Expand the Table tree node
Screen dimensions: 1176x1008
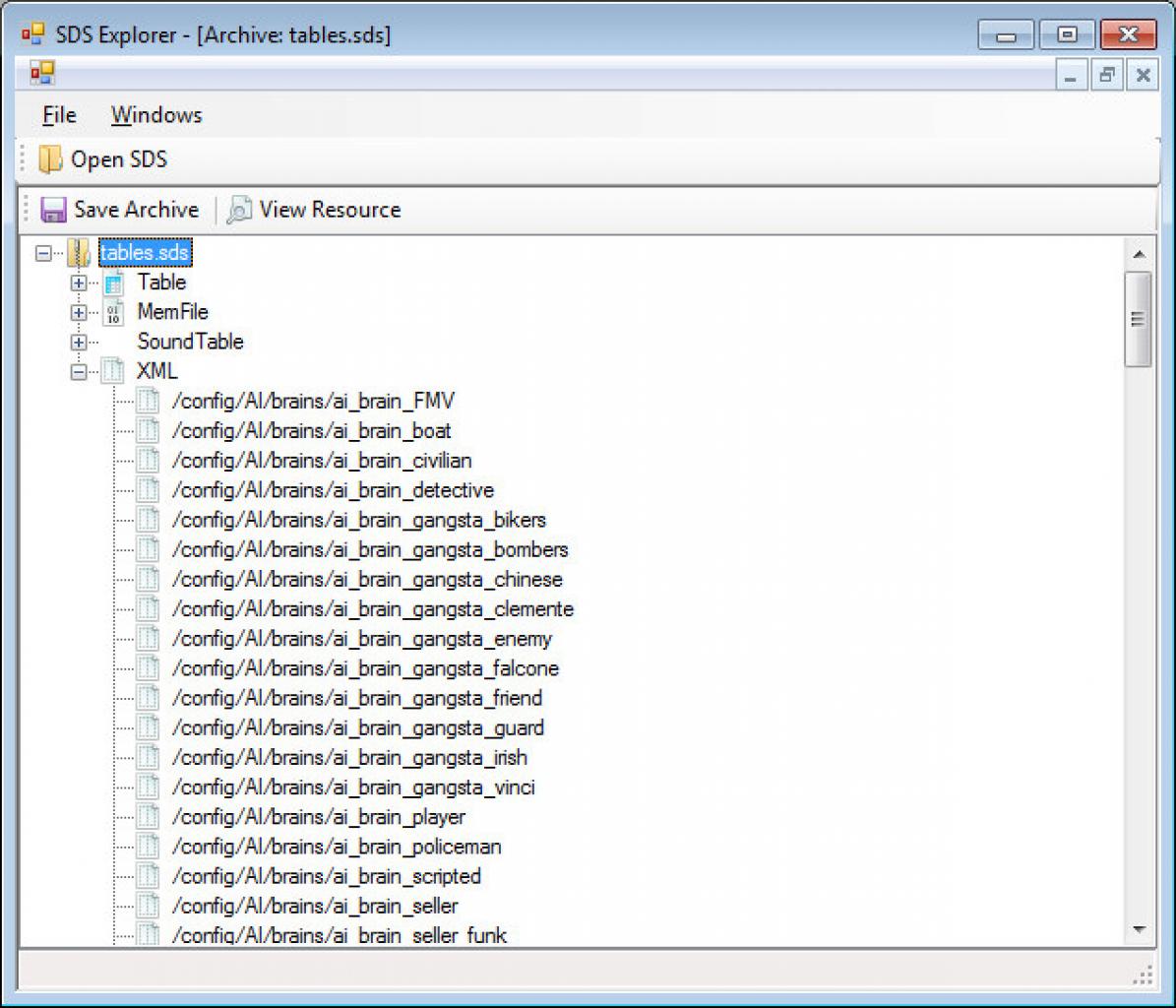click(78, 283)
